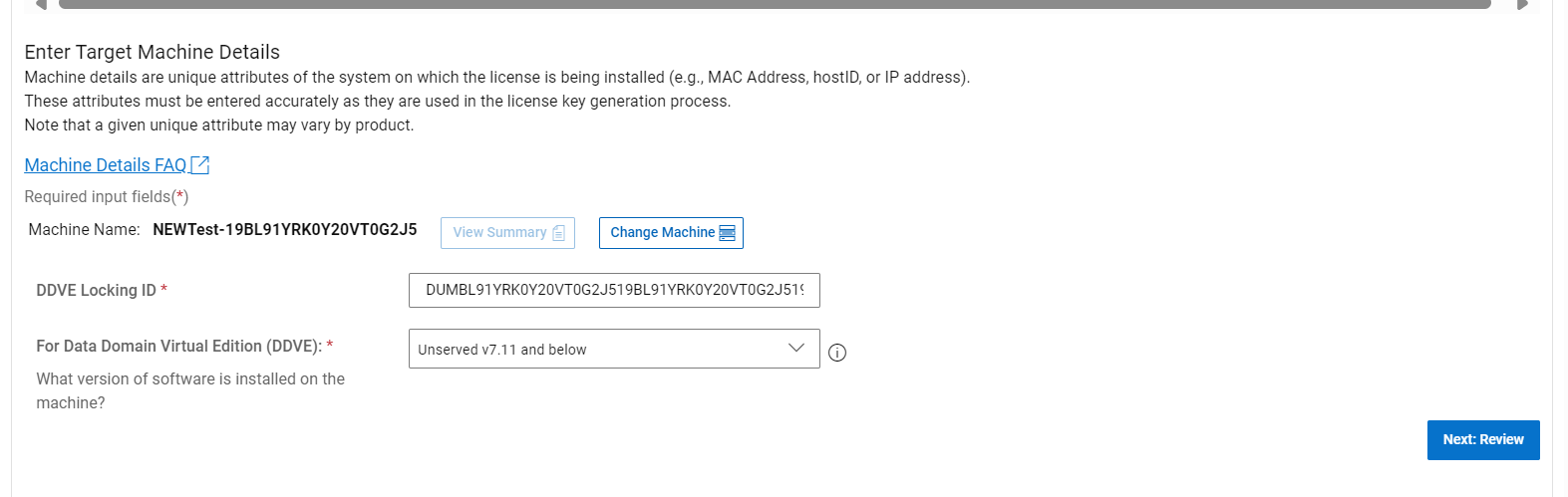Click the gray horizontal scrollbar thumb
The width and height of the screenshot is (1568, 497).
pos(775,4)
